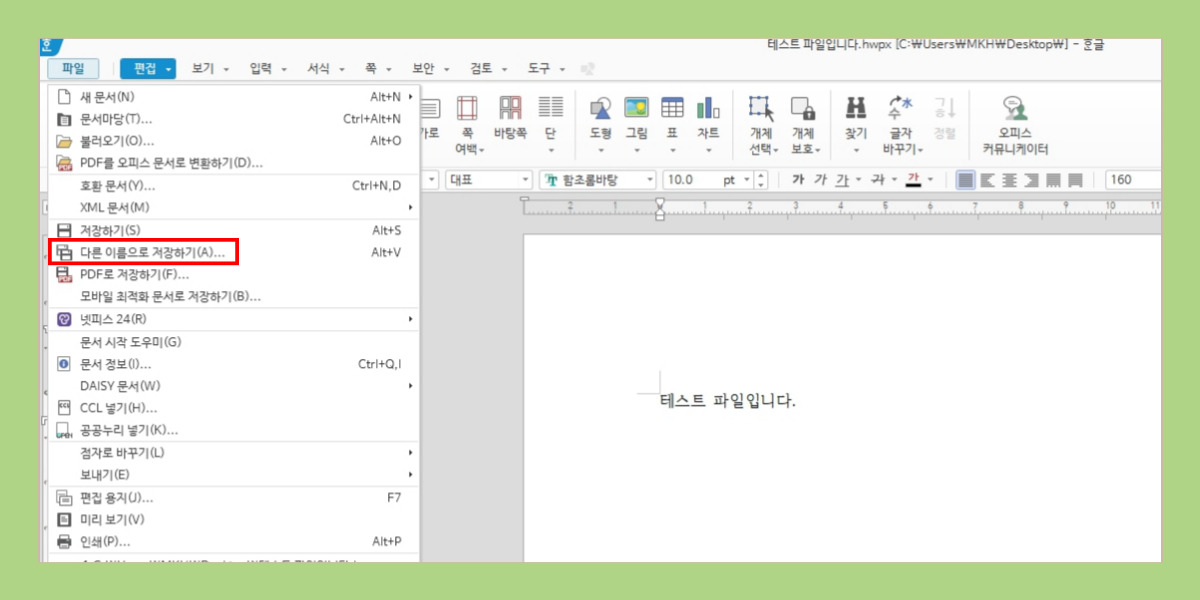Open the 보기 menu
The width and height of the screenshot is (1200, 600).
point(210,69)
